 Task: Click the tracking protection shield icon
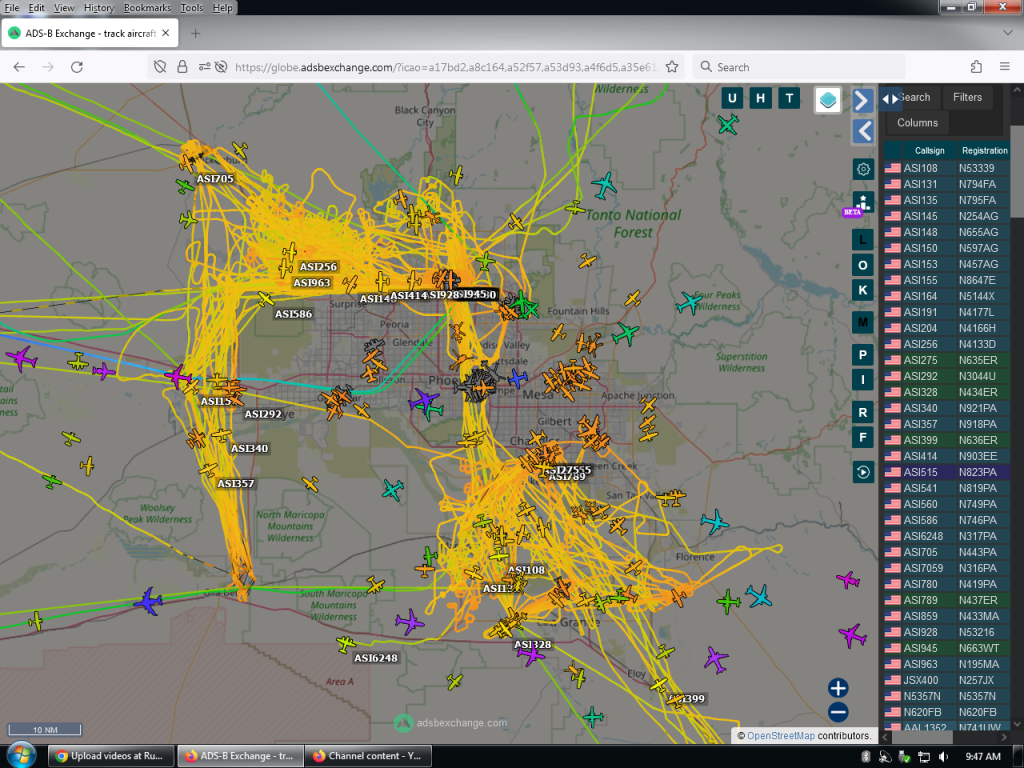pos(160,67)
